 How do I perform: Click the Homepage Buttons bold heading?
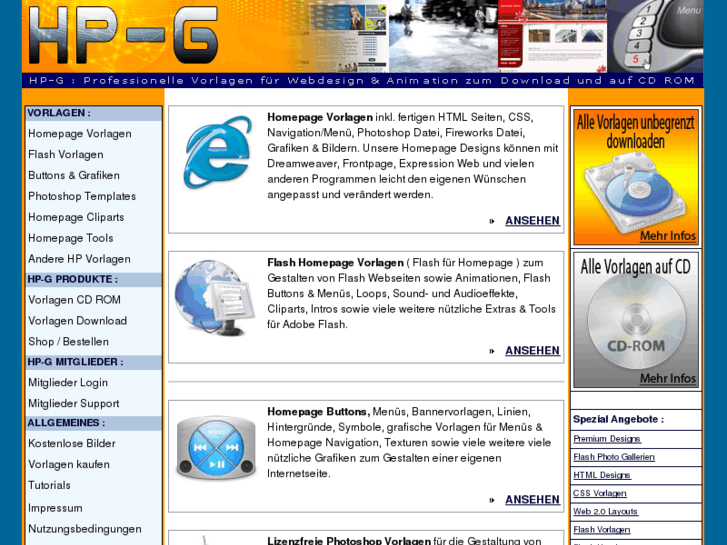[318, 412]
